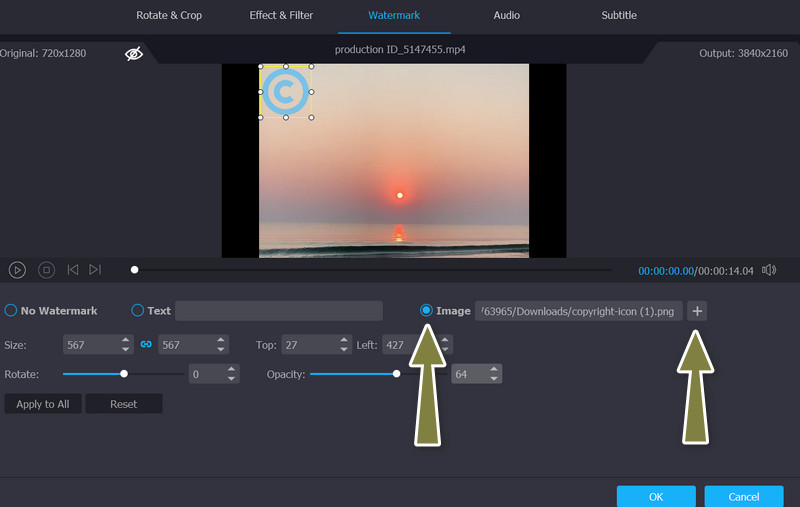Toggle the preview eye icon
Screen dimensions: 800x507
[134, 54]
